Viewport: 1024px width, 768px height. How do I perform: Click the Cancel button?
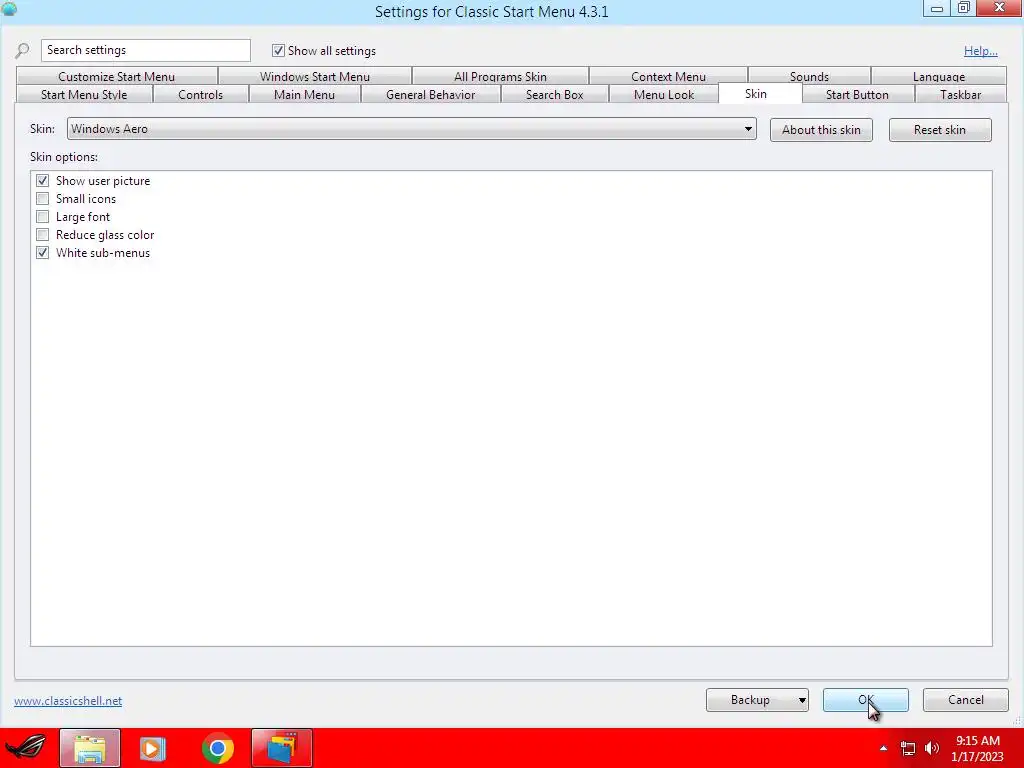(965, 700)
